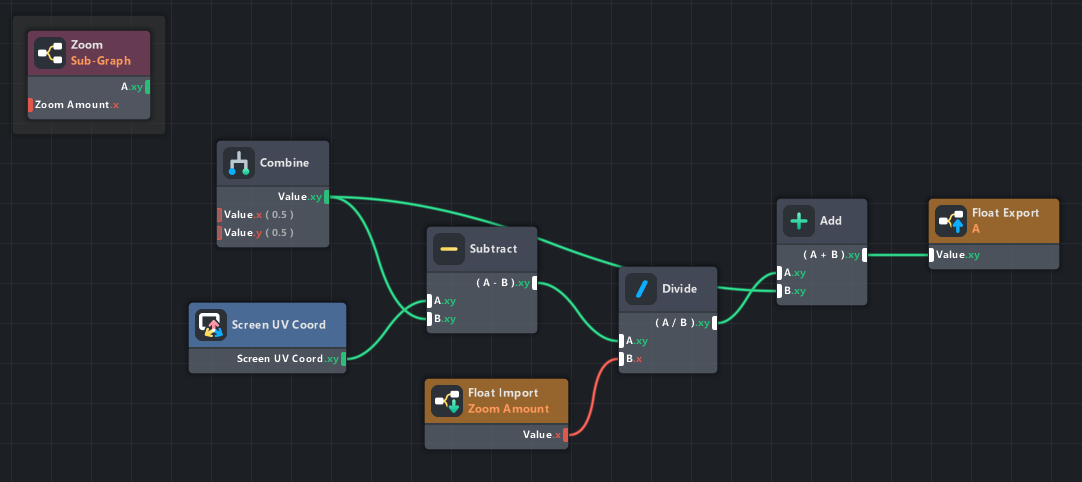This screenshot has width=1082, height=482.
Task: Click the Float Import Value.x output port
Action: 566,434
